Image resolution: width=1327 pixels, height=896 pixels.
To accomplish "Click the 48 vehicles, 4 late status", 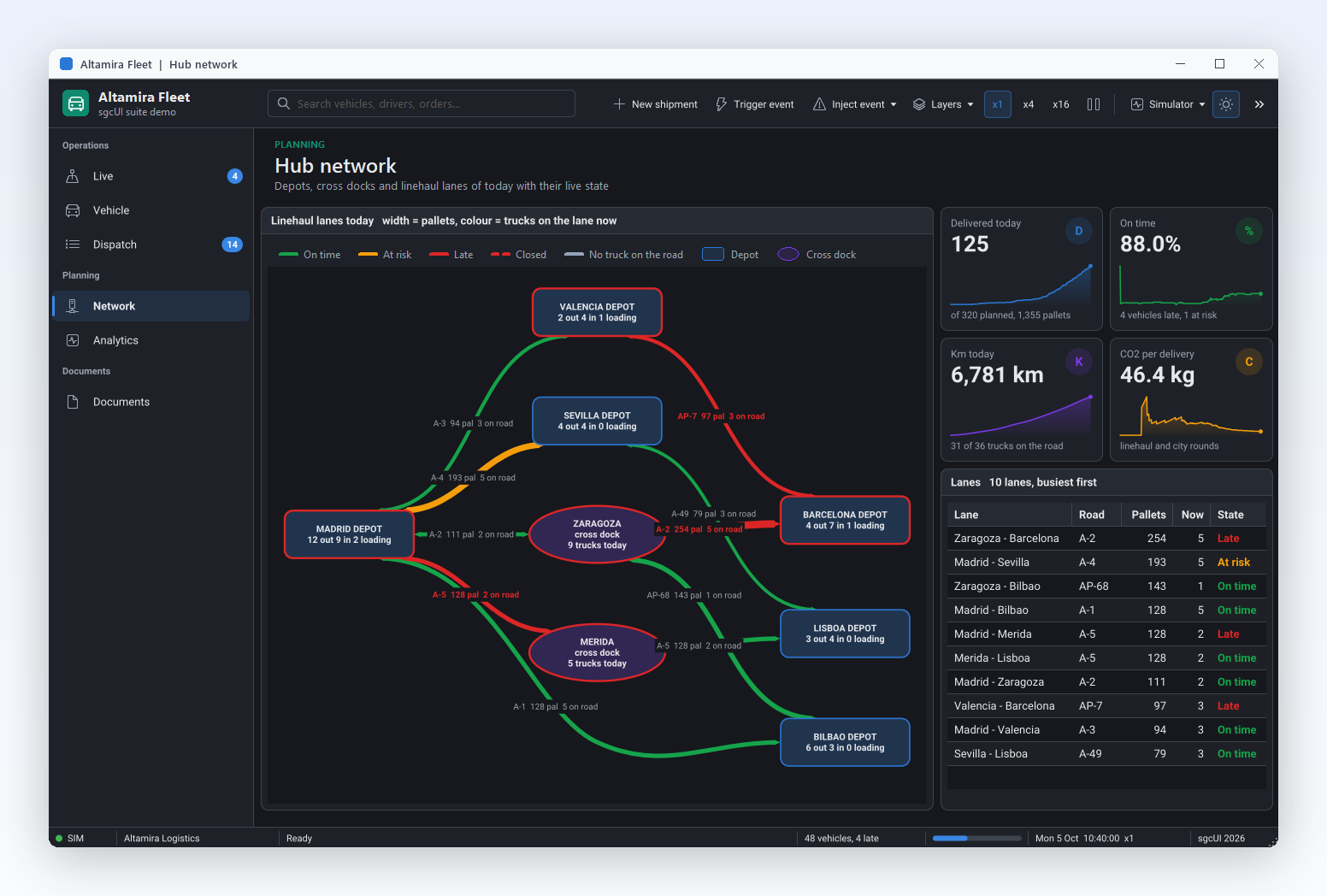I will pyautogui.click(x=841, y=838).
